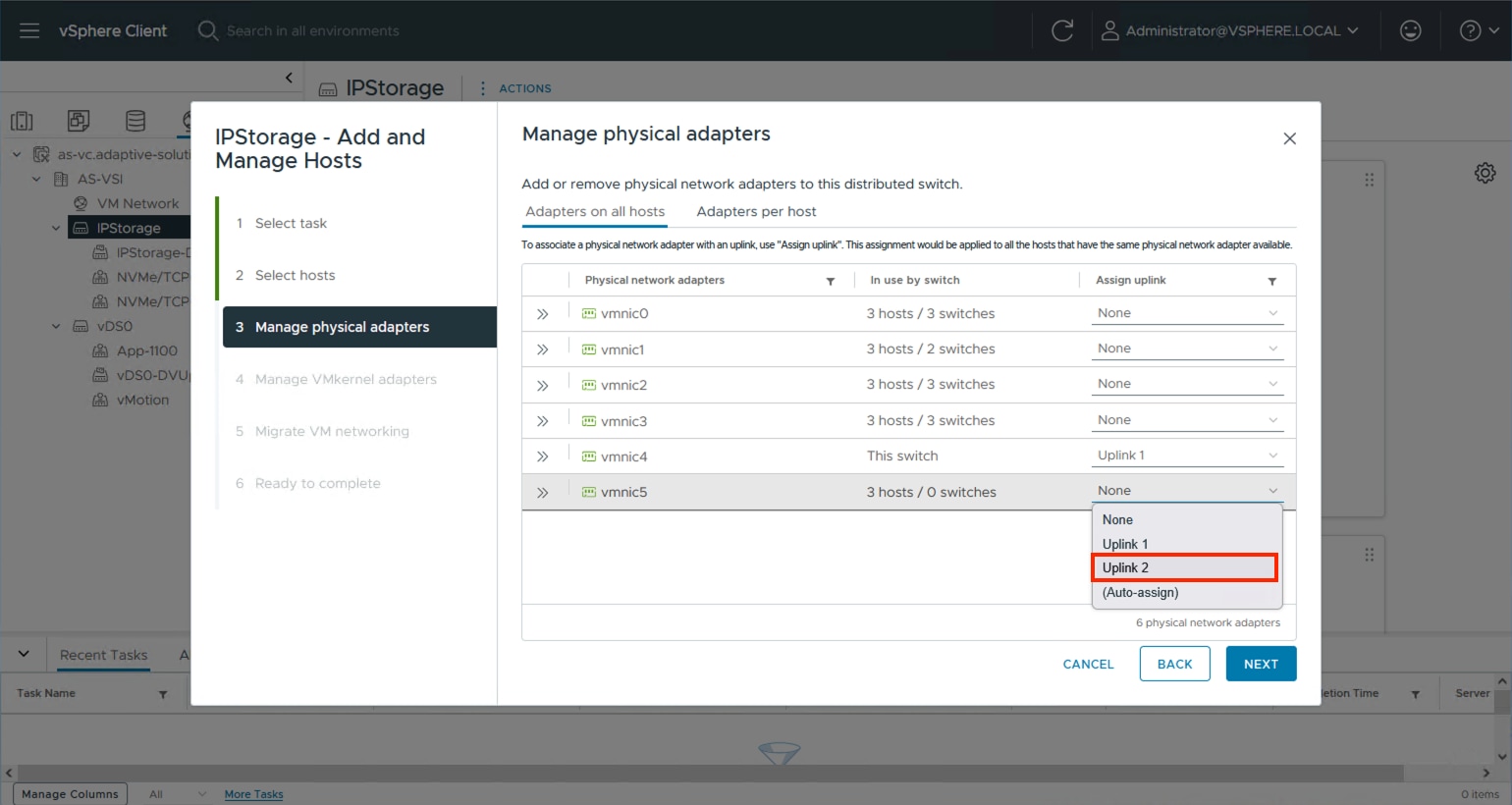Click the filter icon in Task Name column
Image resolution: width=1512 pixels, height=805 pixels.
[163, 693]
